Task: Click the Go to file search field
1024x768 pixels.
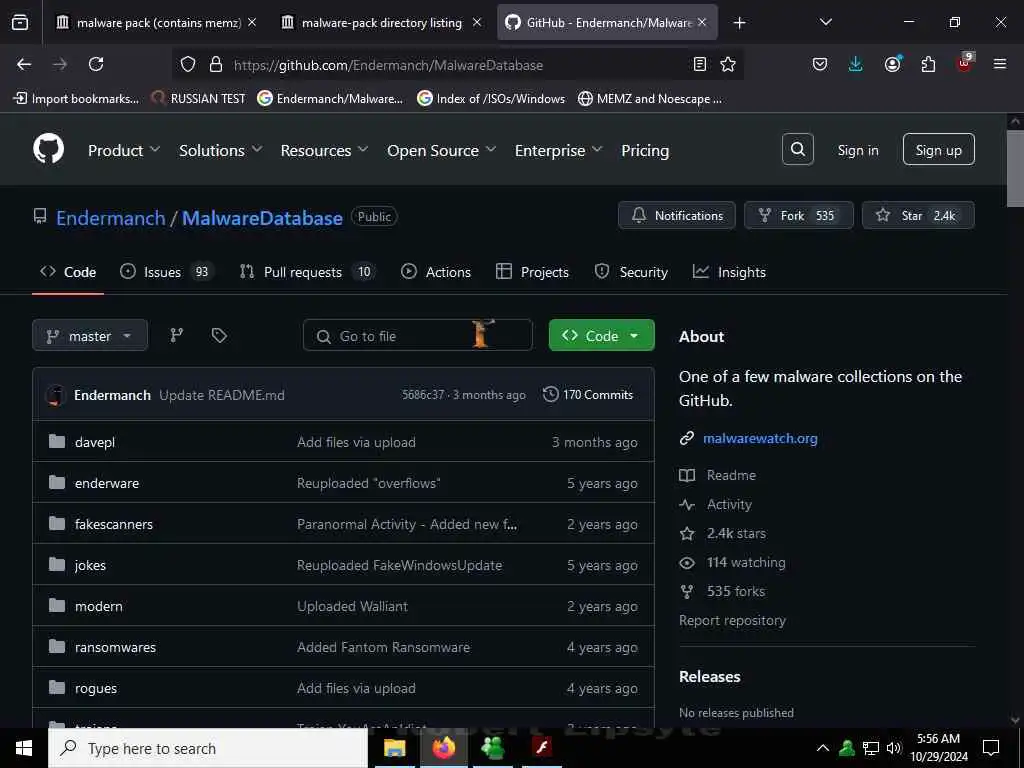Action: coord(417,336)
